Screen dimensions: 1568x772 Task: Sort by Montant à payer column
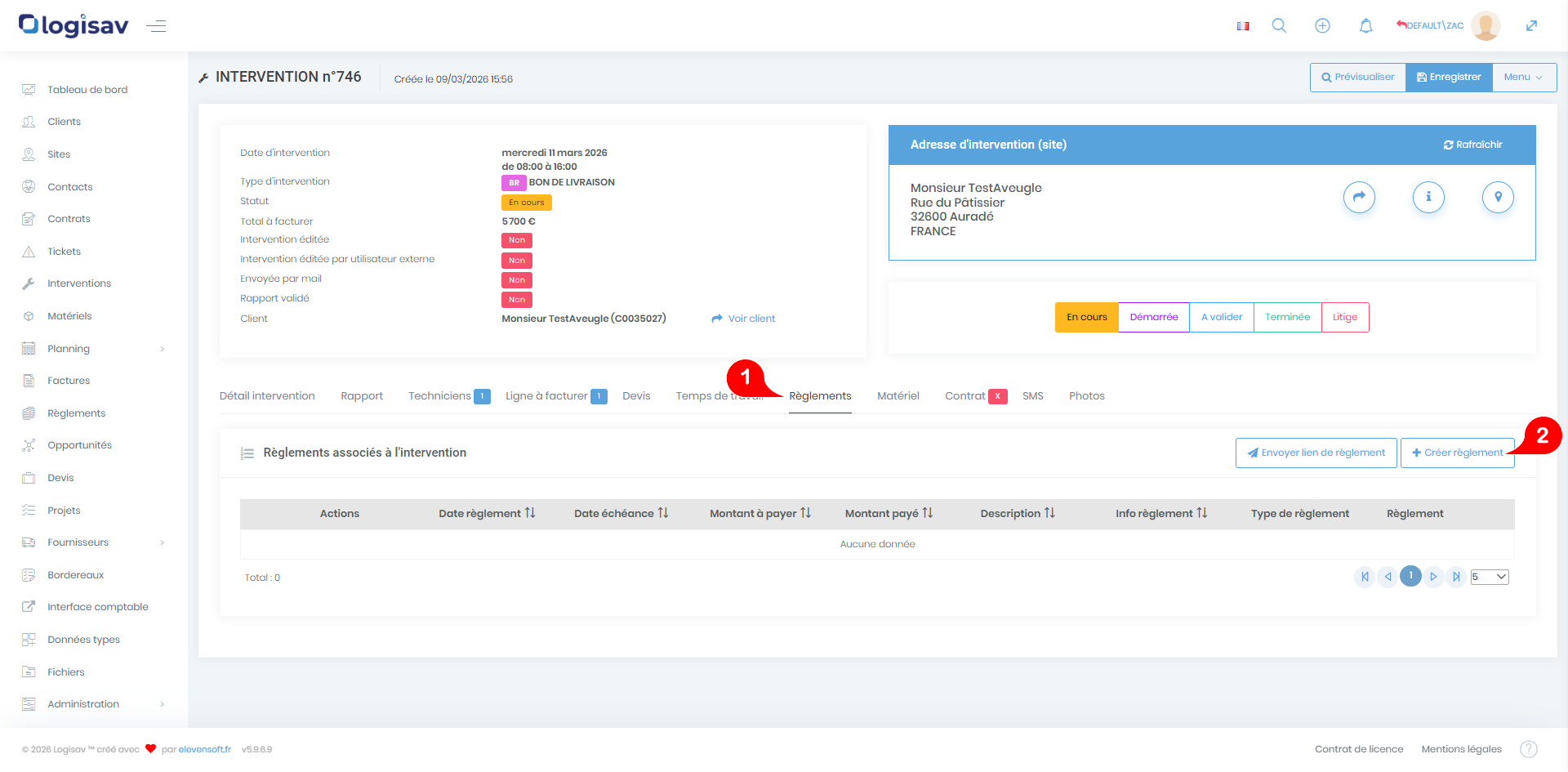[x=759, y=514]
